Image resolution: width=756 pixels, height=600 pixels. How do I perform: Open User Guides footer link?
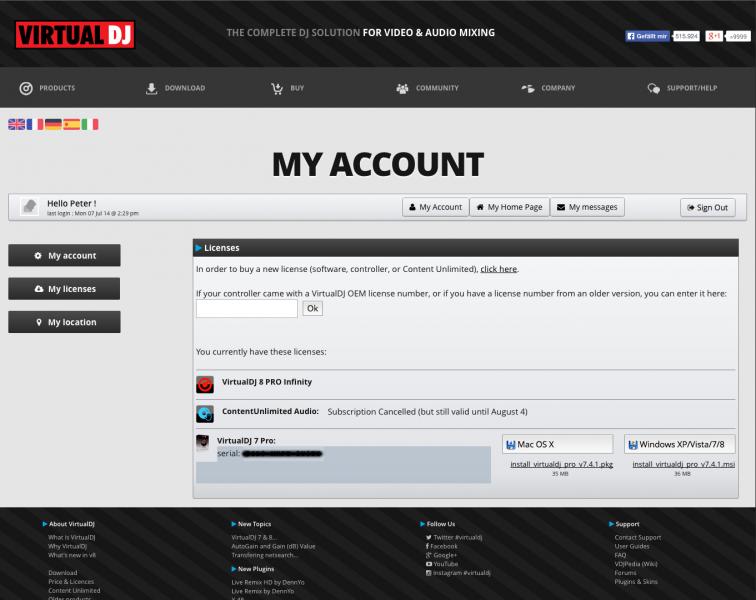(632, 546)
